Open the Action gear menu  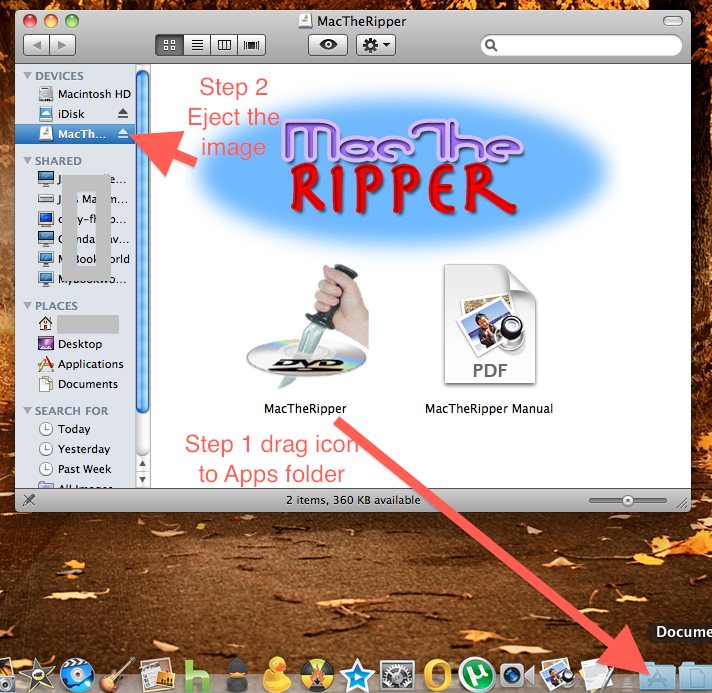click(x=376, y=45)
